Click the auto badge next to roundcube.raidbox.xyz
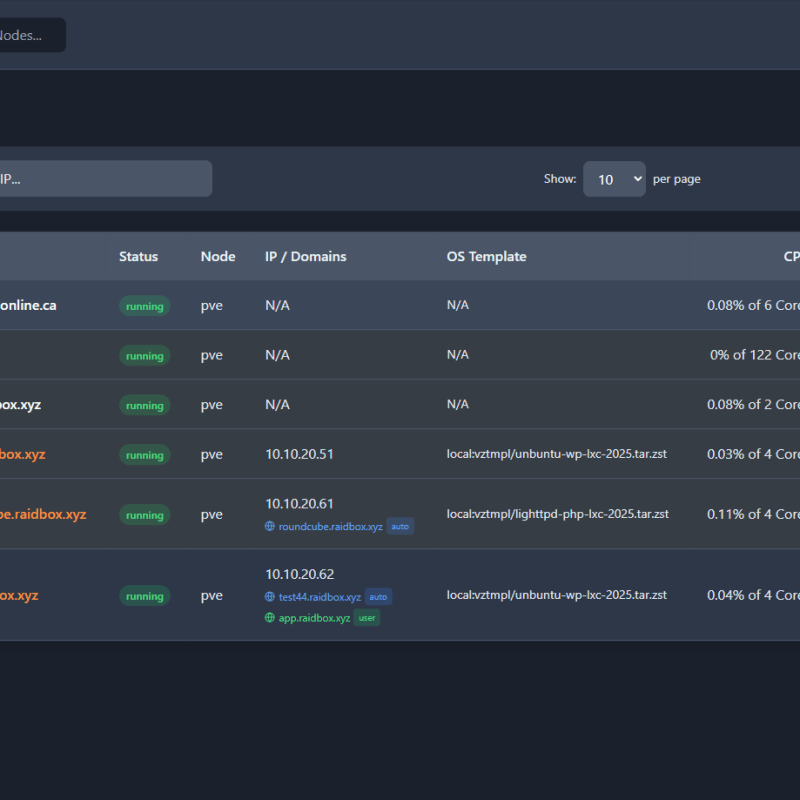The image size is (800, 800). tap(400, 526)
